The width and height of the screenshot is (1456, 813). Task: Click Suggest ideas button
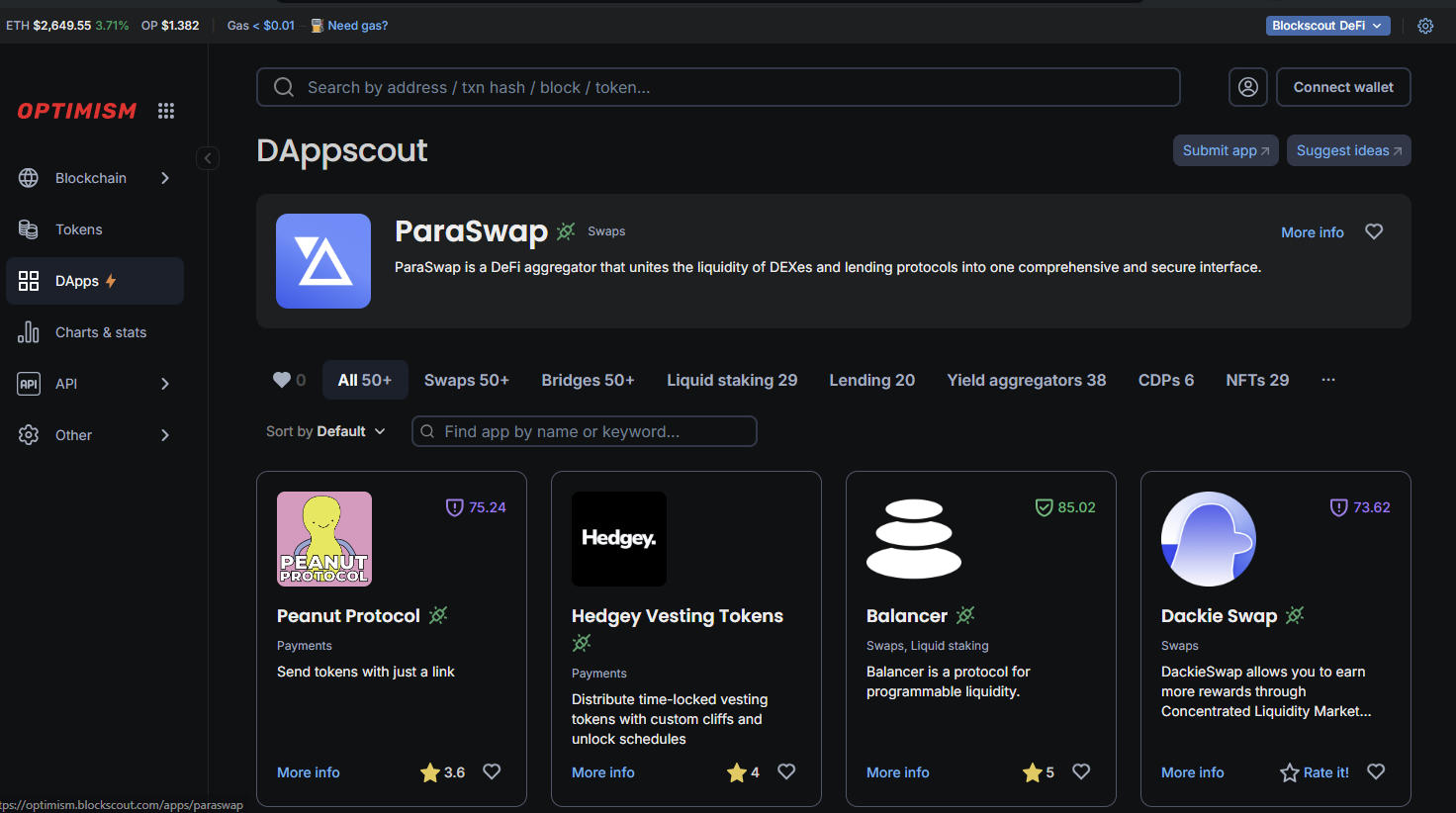pyautogui.click(x=1349, y=150)
